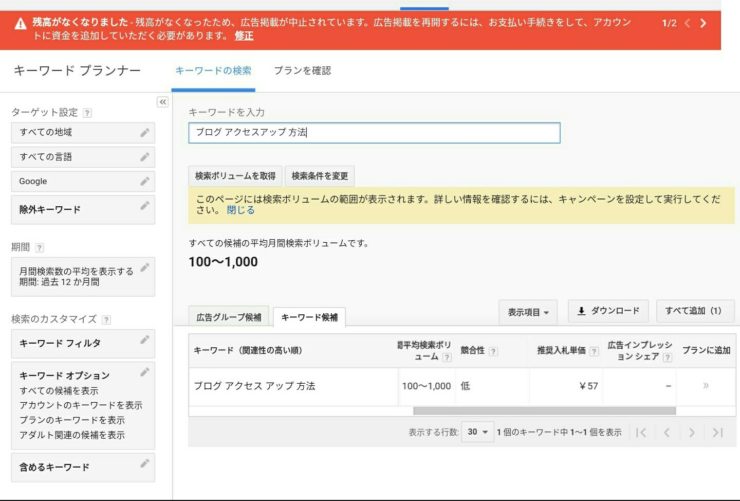Image resolution: width=740 pixels, height=501 pixels.
Task: Edit the Google network setting pencil
Action: tap(145, 181)
